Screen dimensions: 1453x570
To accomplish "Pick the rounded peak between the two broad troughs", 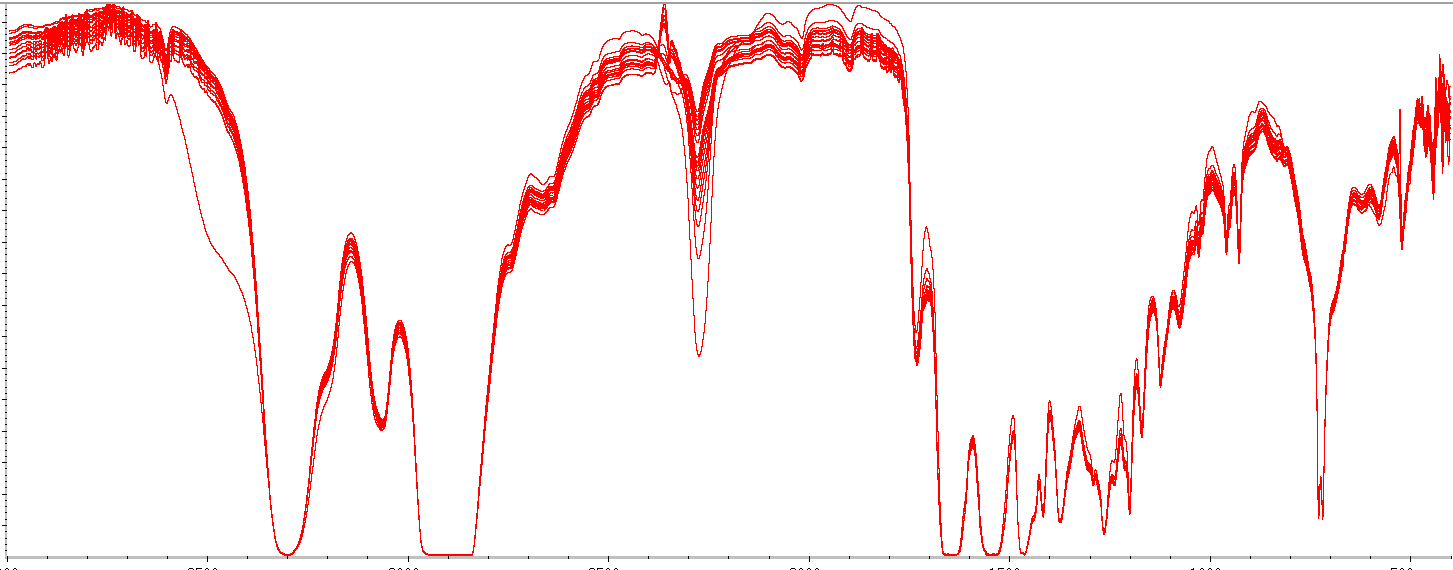I will point(351,238).
